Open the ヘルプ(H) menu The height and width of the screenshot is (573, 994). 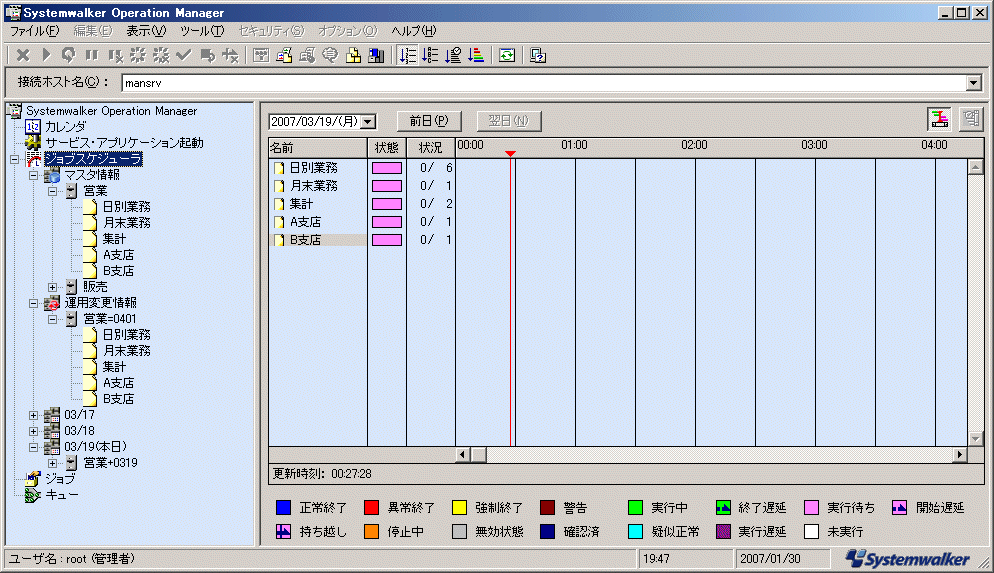(413, 30)
